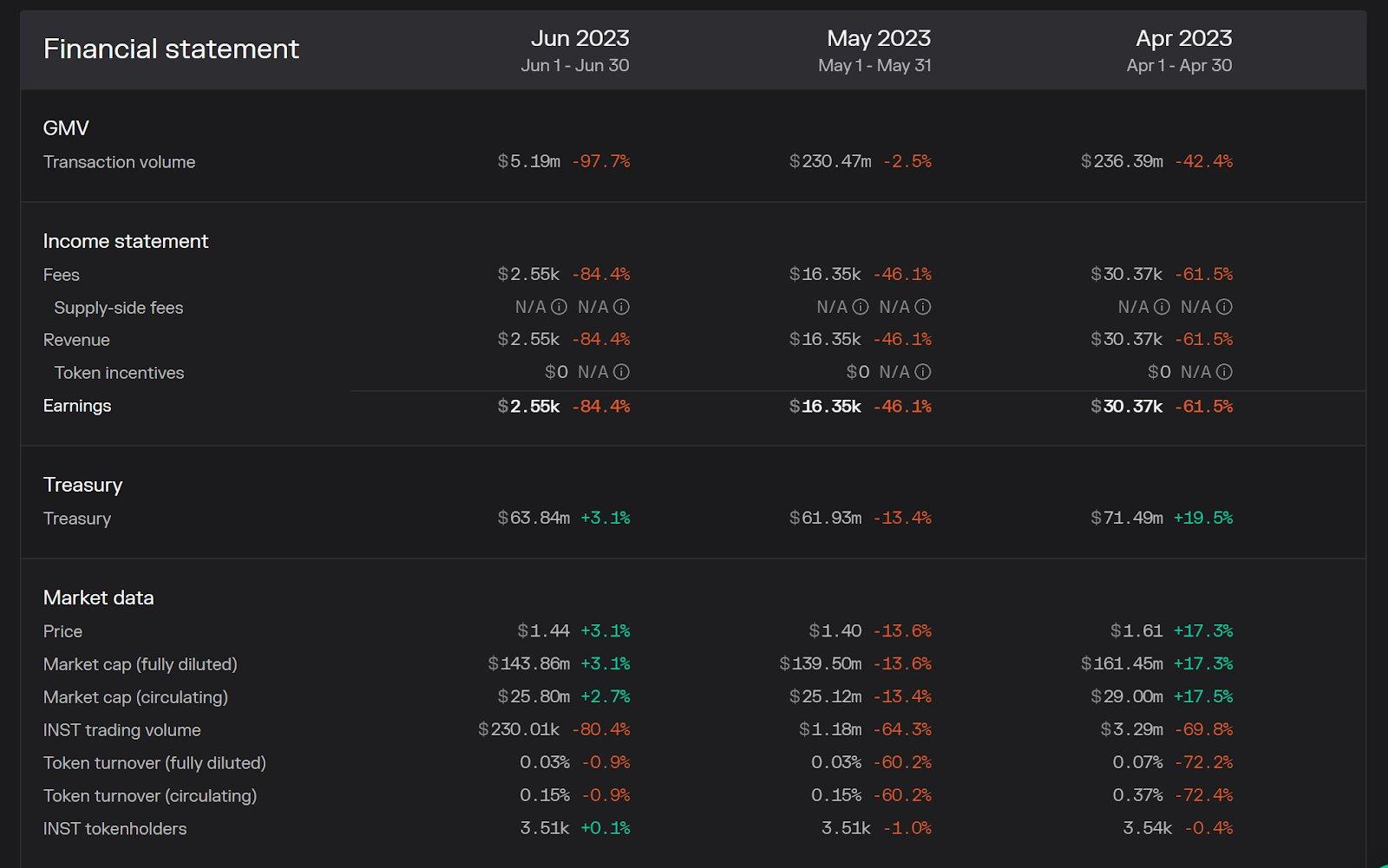The image size is (1388, 868).
Task: Open info icon in May 2023 Token incentives row
Action: pyautogui.click(x=923, y=372)
